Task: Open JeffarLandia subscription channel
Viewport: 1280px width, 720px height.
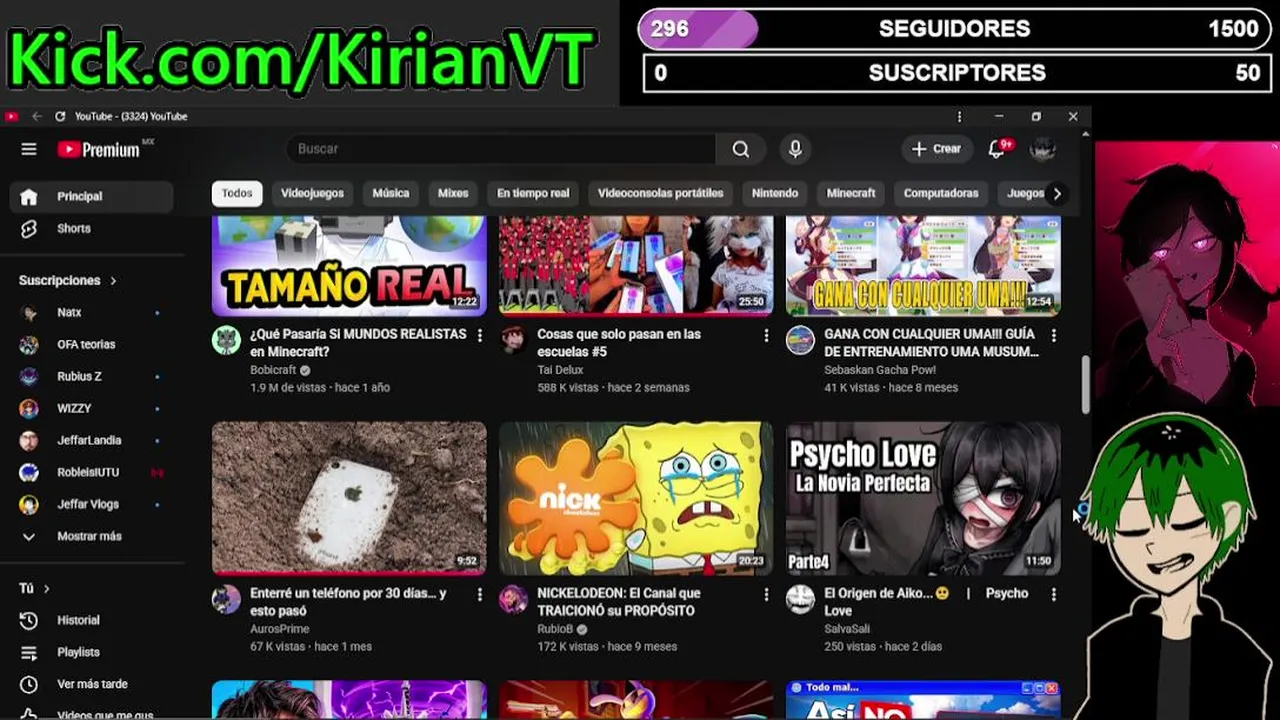Action: pos(92,440)
